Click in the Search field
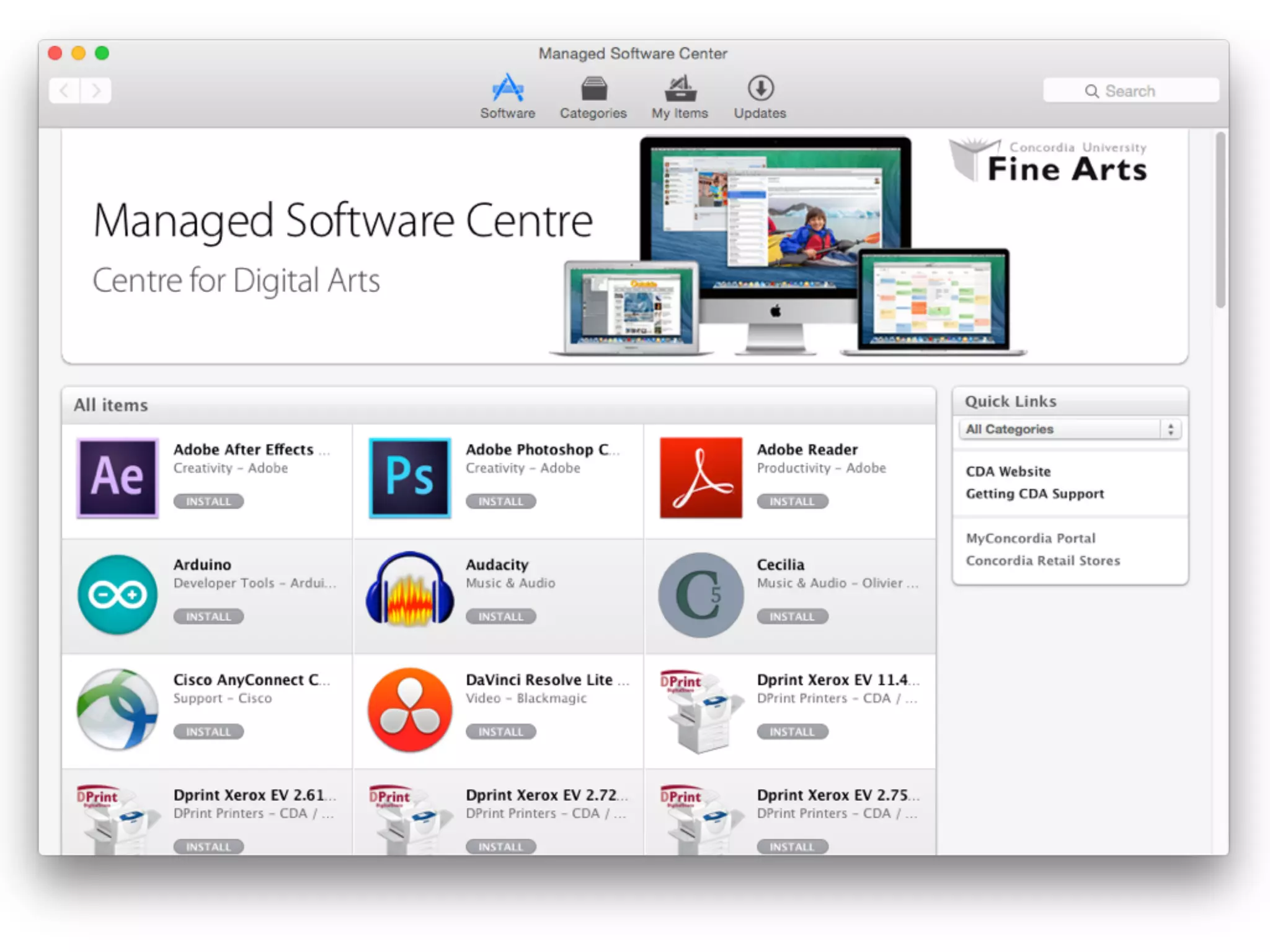Image resolution: width=1270 pixels, height=952 pixels. pos(1130,91)
